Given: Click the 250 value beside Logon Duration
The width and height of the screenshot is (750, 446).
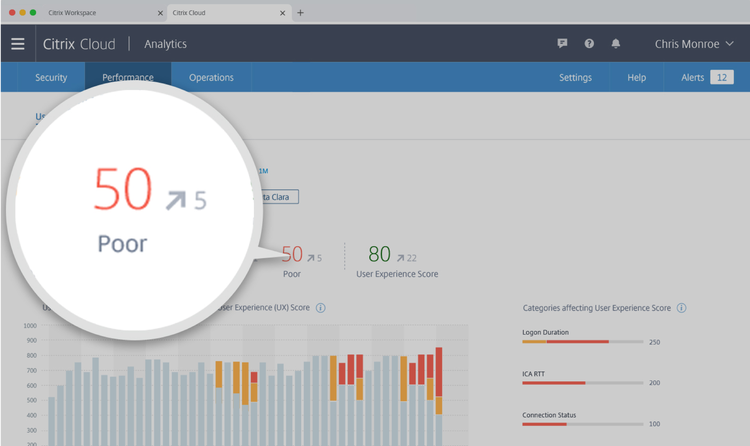Looking at the screenshot, I should [654, 342].
